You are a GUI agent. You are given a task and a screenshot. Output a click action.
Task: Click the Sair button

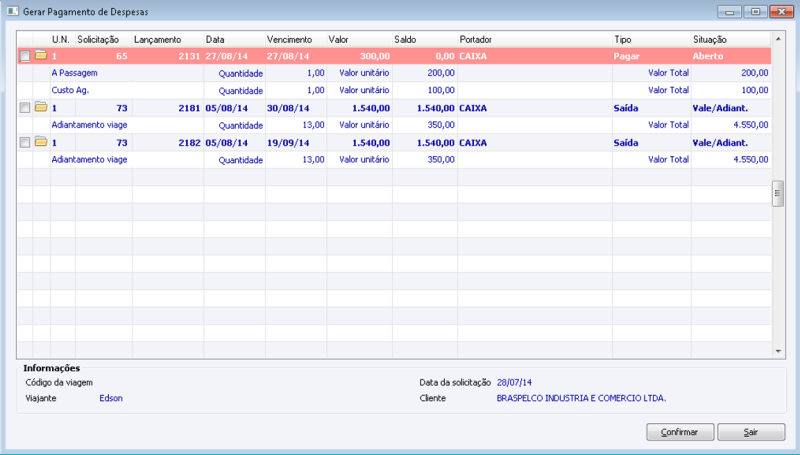click(751, 432)
